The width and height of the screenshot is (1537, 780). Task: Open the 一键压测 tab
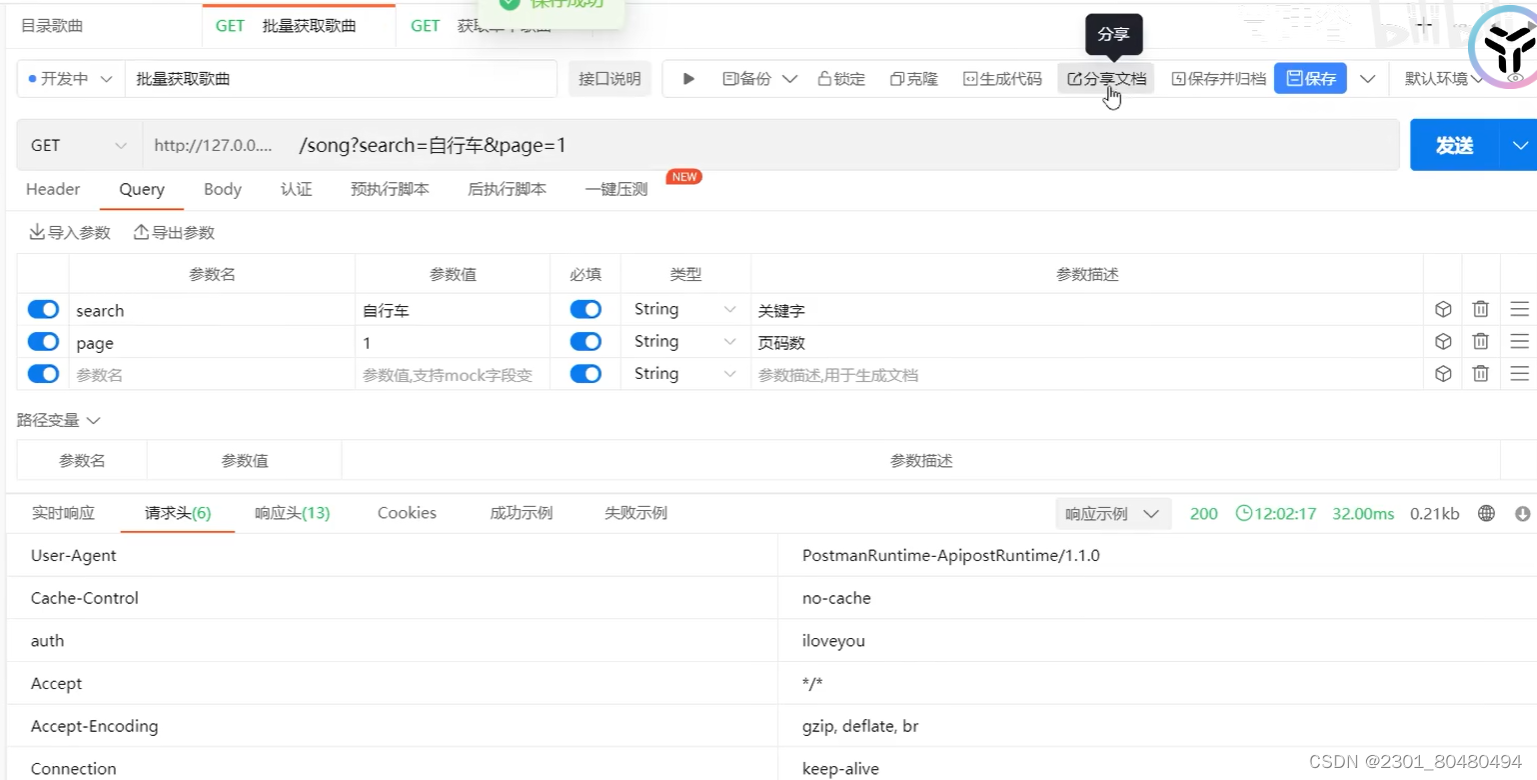(616, 189)
